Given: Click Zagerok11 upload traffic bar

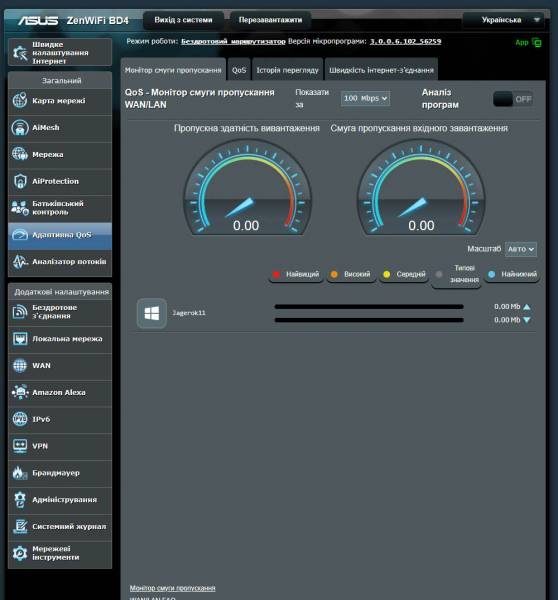Looking at the screenshot, I should (369, 307).
